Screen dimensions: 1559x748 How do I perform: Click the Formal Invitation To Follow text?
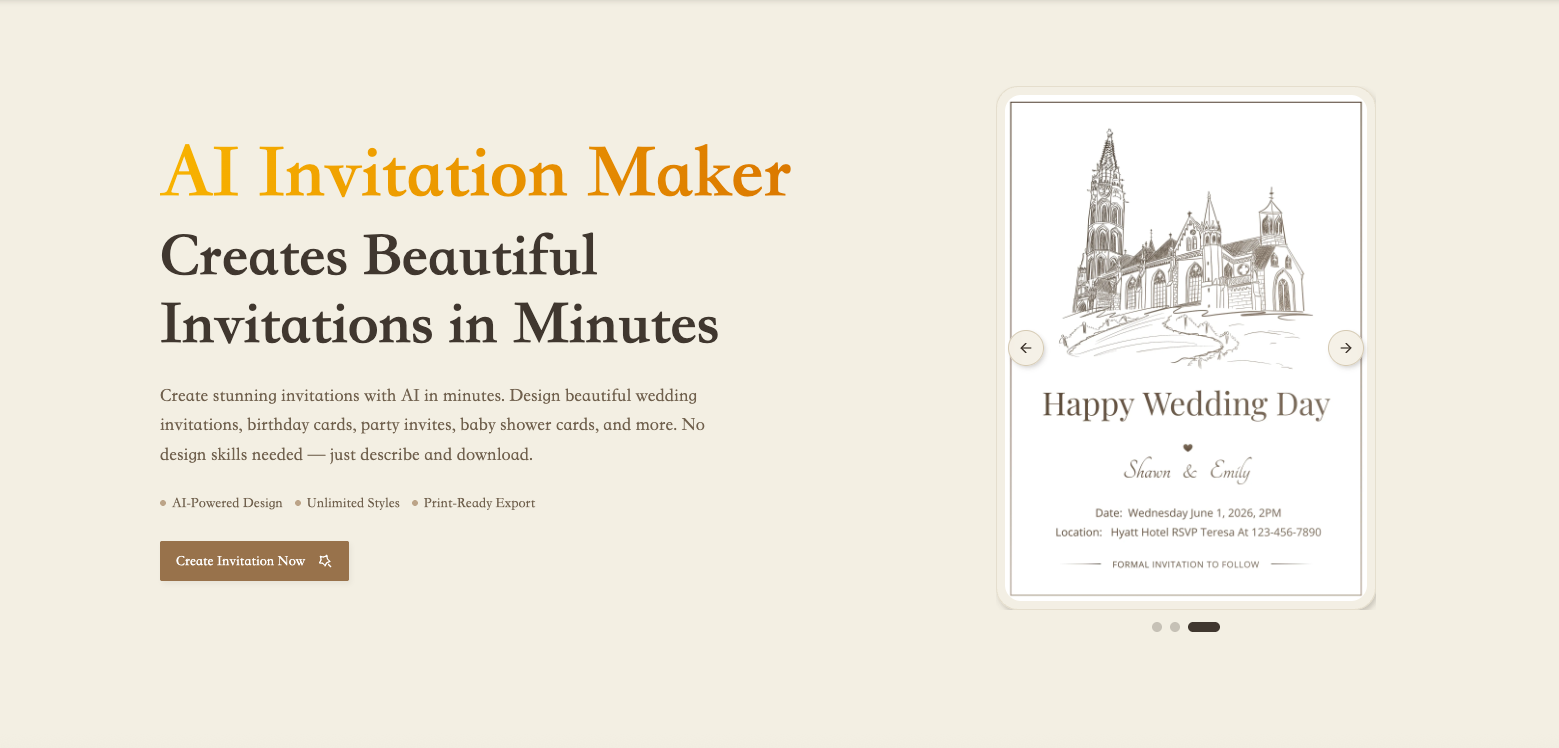(x=1185, y=564)
